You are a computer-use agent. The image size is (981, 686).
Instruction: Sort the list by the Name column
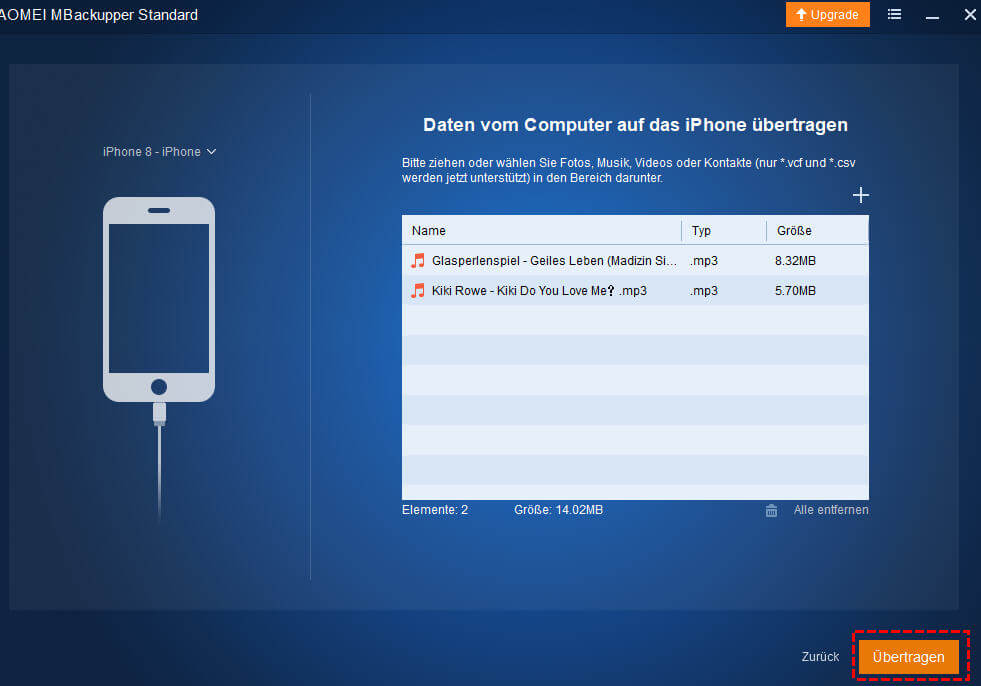coord(428,230)
